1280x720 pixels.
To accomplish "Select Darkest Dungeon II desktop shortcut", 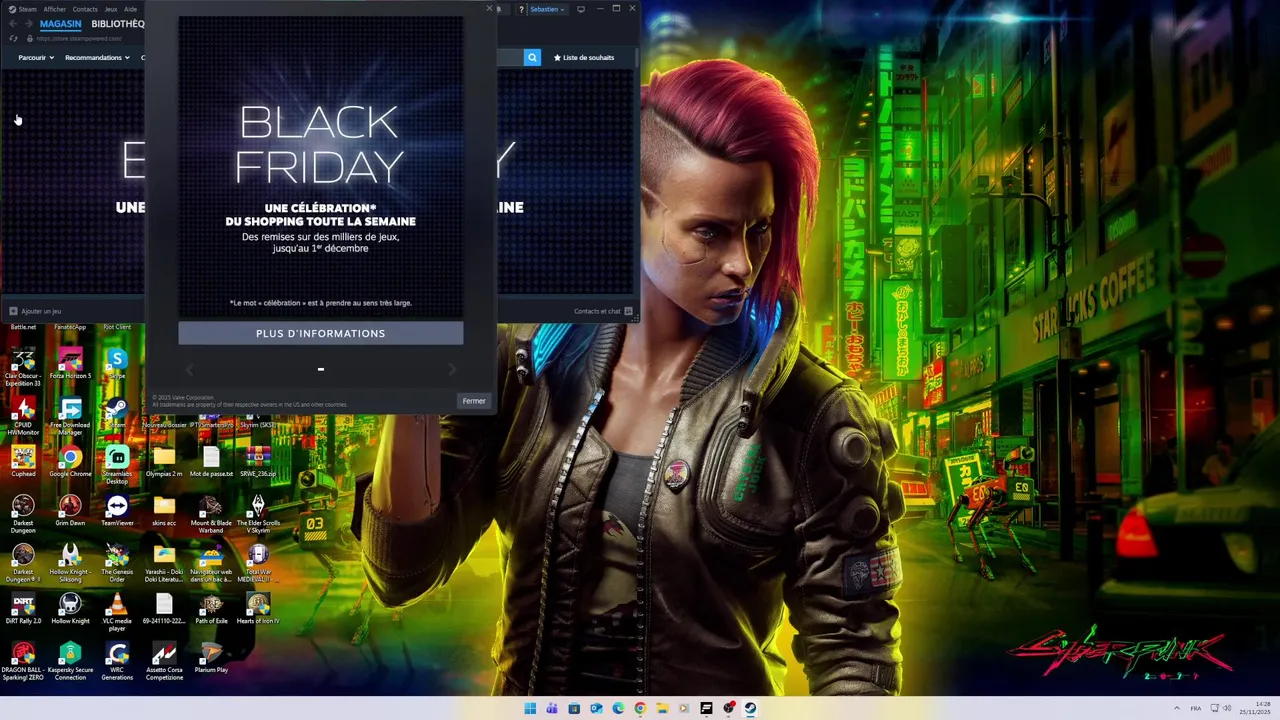I will point(23,564).
